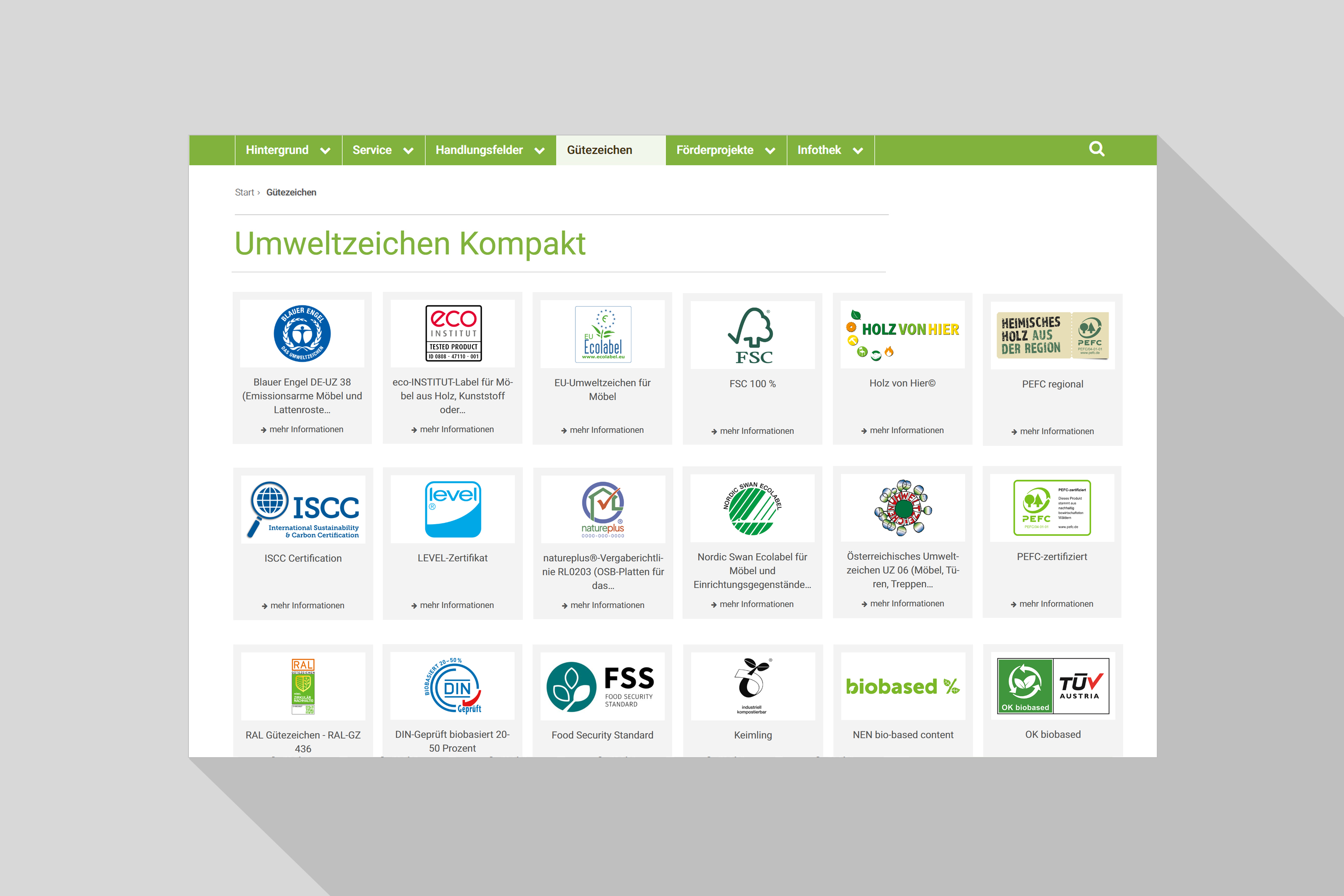The image size is (1344, 896).
Task: Click the search magnifier icon
Action: coord(1096,149)
